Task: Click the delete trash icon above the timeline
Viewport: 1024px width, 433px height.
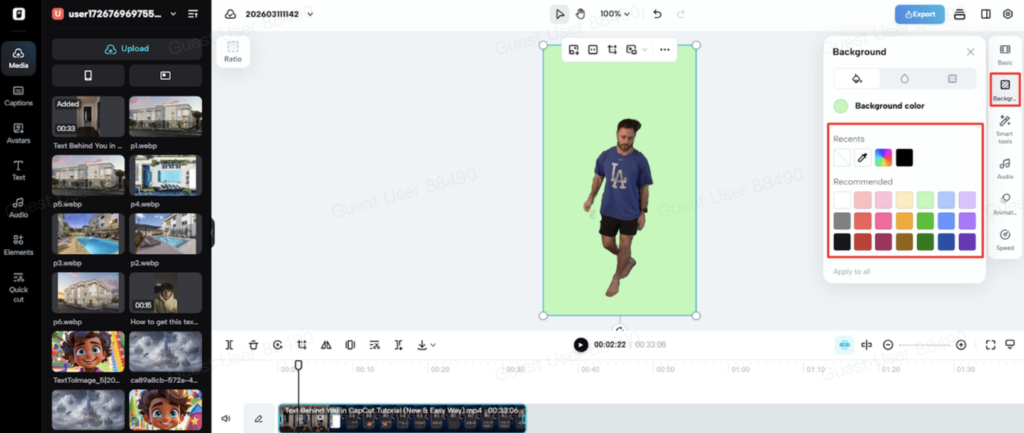Action: click(253, 345)
